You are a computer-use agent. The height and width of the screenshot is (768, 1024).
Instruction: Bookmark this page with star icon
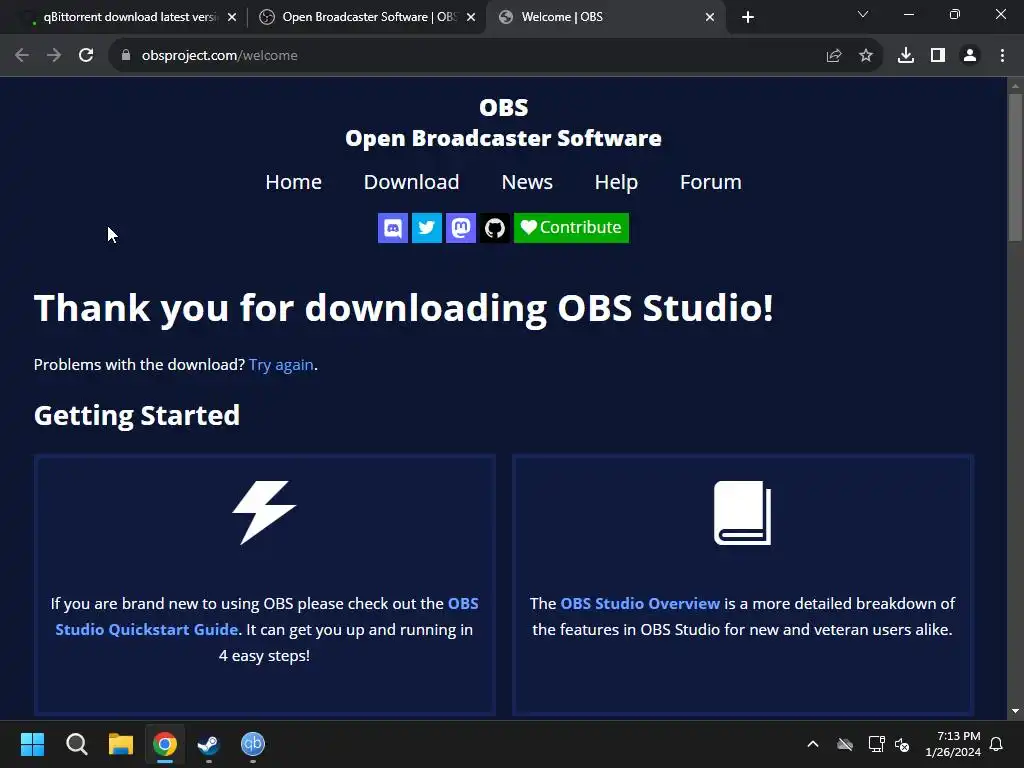[866, 56]
